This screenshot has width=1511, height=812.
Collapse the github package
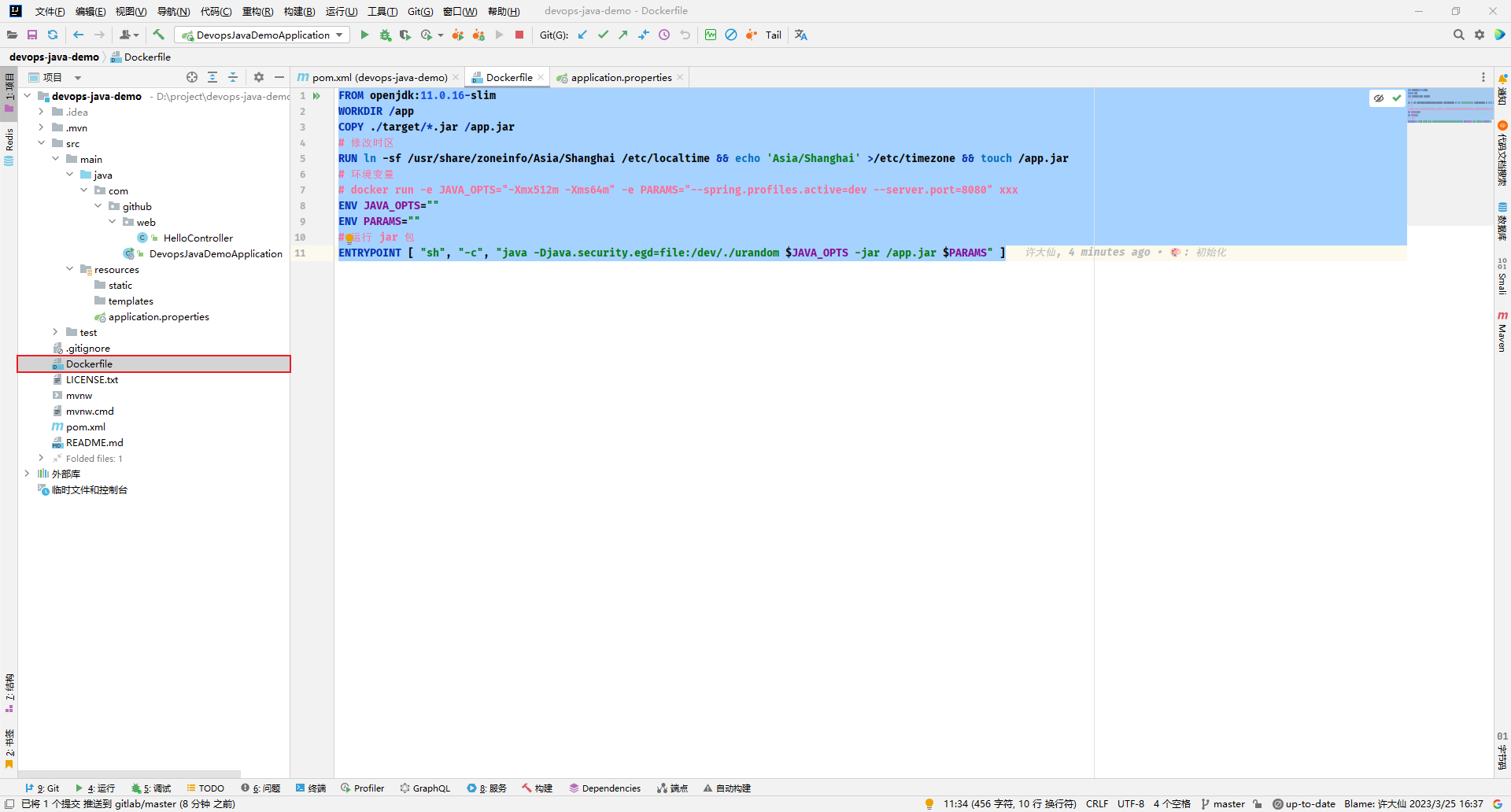pyautogui.click(x=98, y=206)
